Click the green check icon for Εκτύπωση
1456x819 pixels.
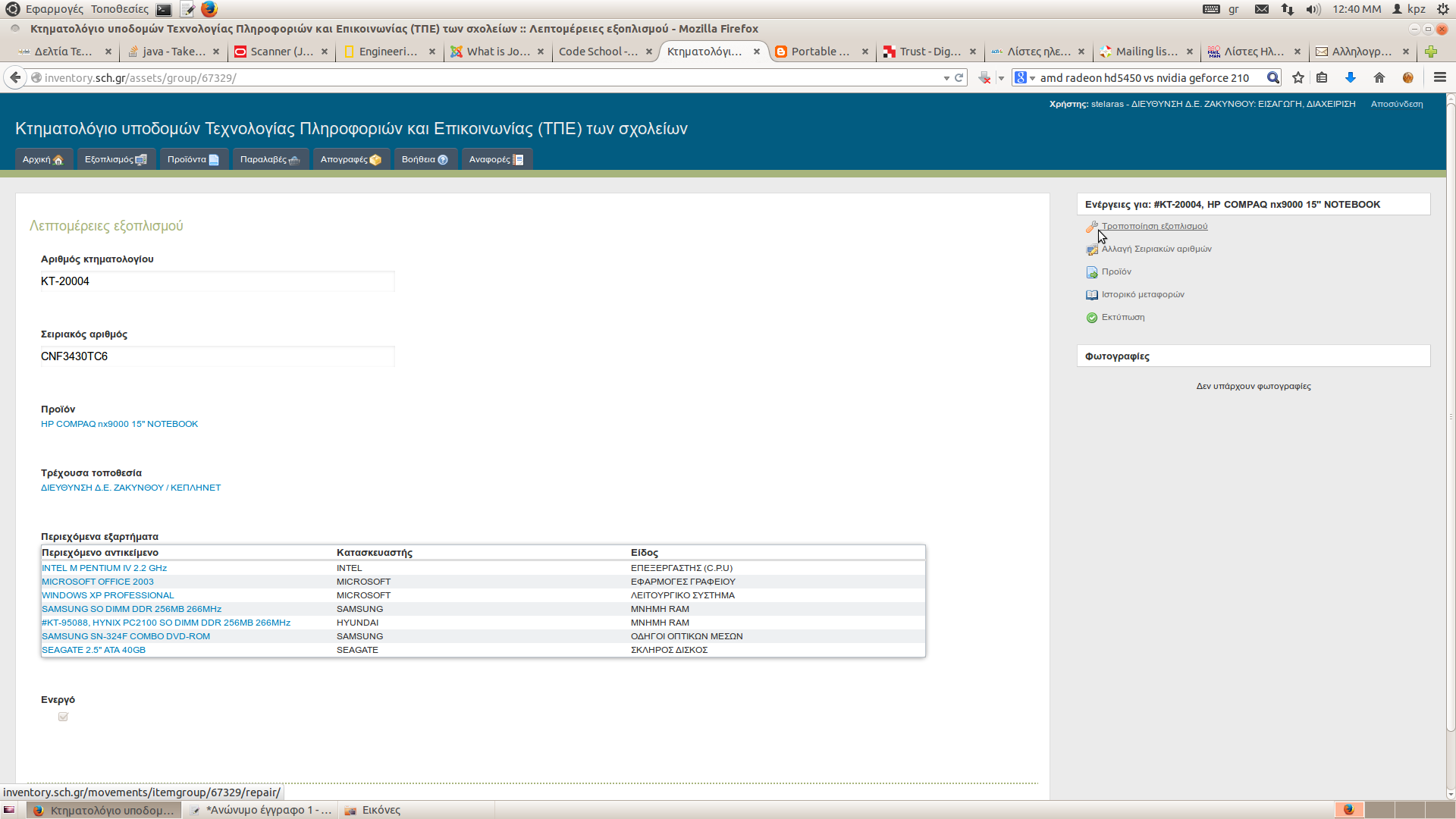[x=1092, y=318]
